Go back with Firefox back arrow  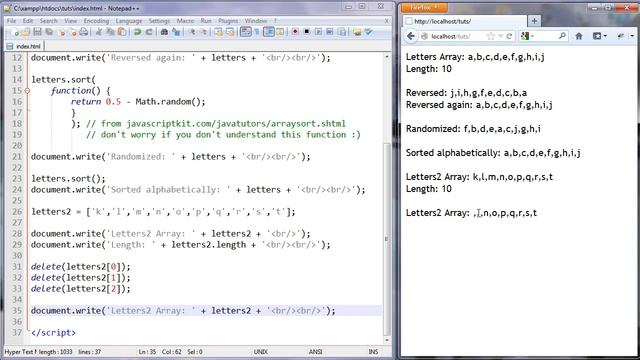411,36
